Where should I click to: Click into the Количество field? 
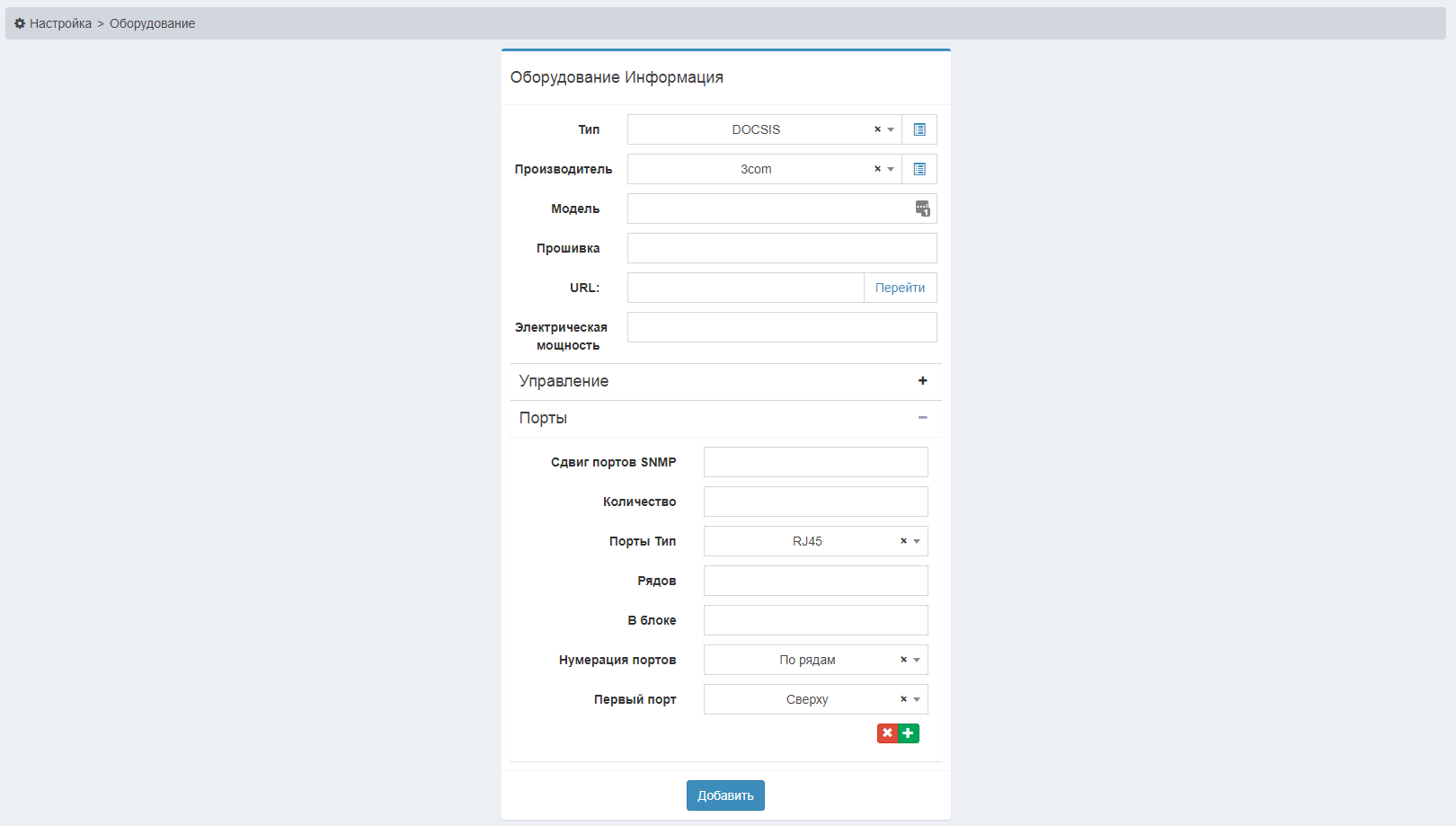(815, 502)
